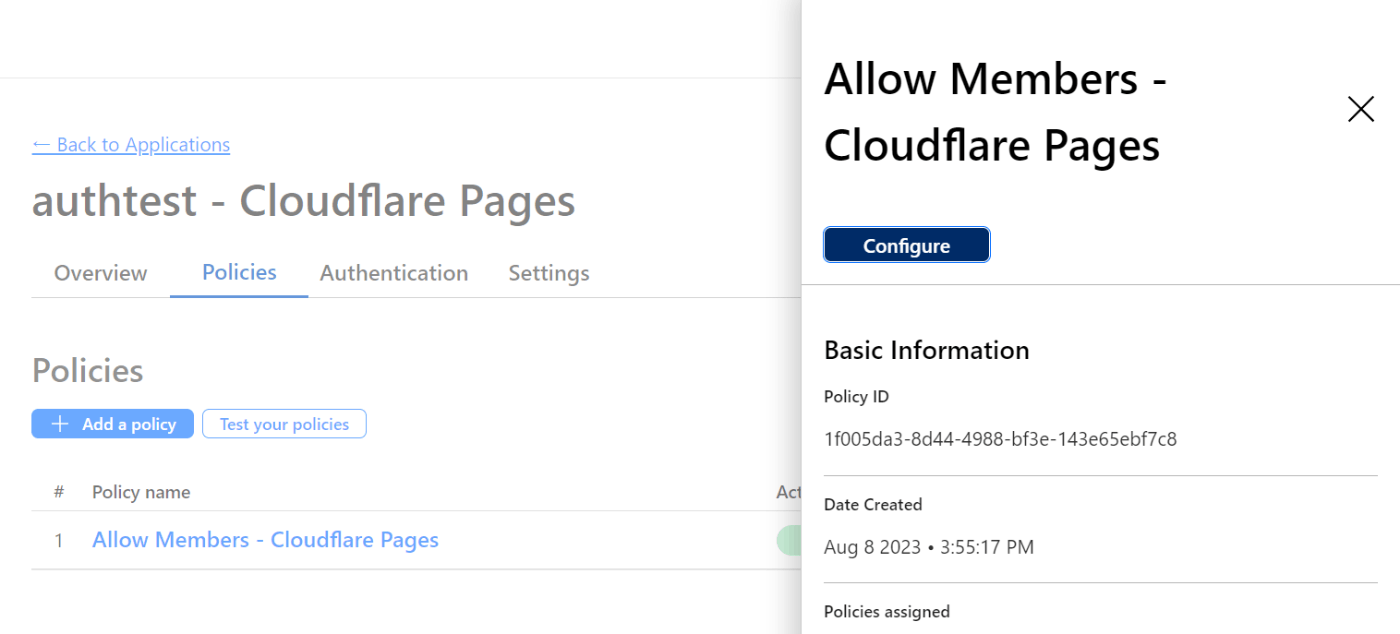Click the authtest - Cloudflare Pages title
The image size is (1400, 634).
(x=304, y=201)
